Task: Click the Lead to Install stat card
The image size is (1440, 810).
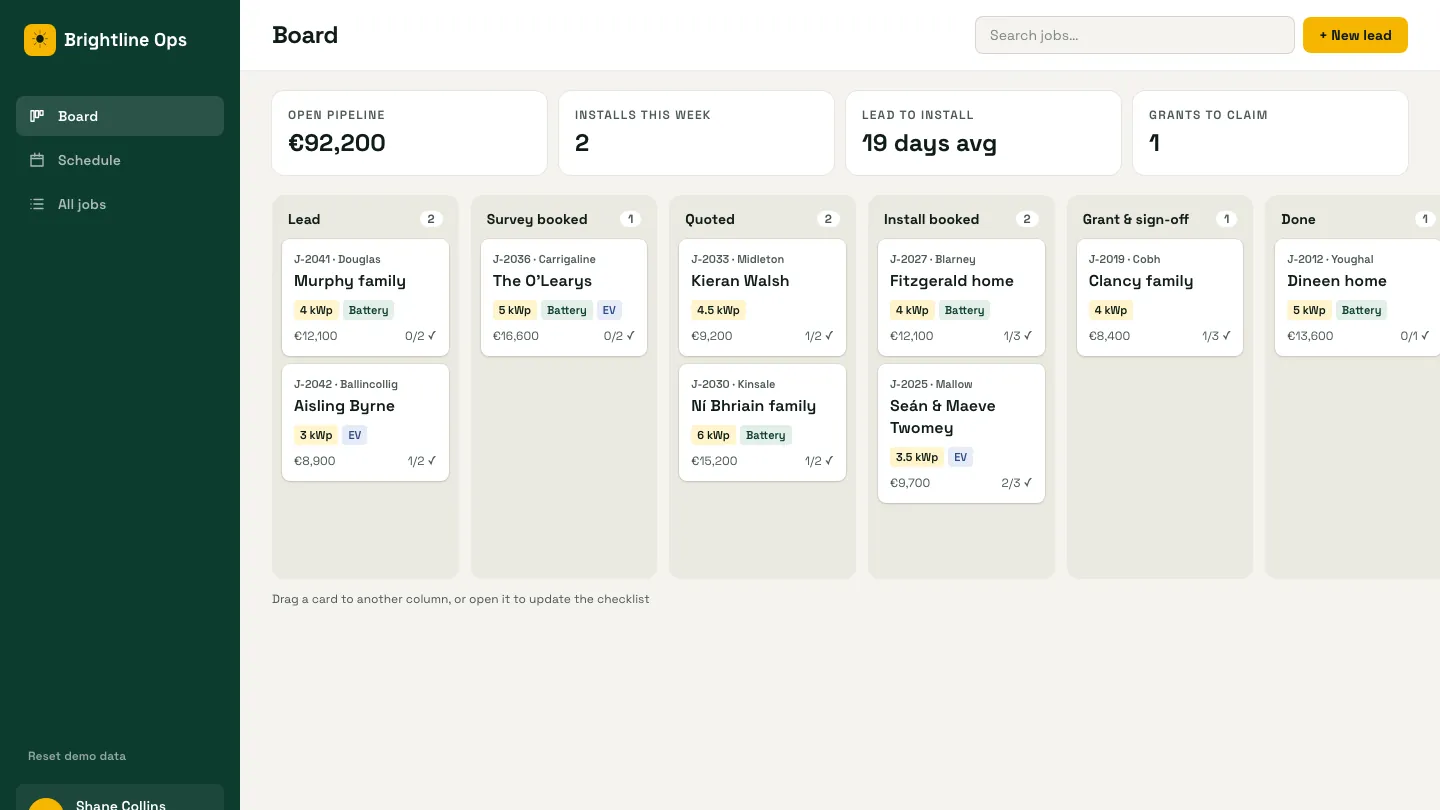Action: coord(983,133)
